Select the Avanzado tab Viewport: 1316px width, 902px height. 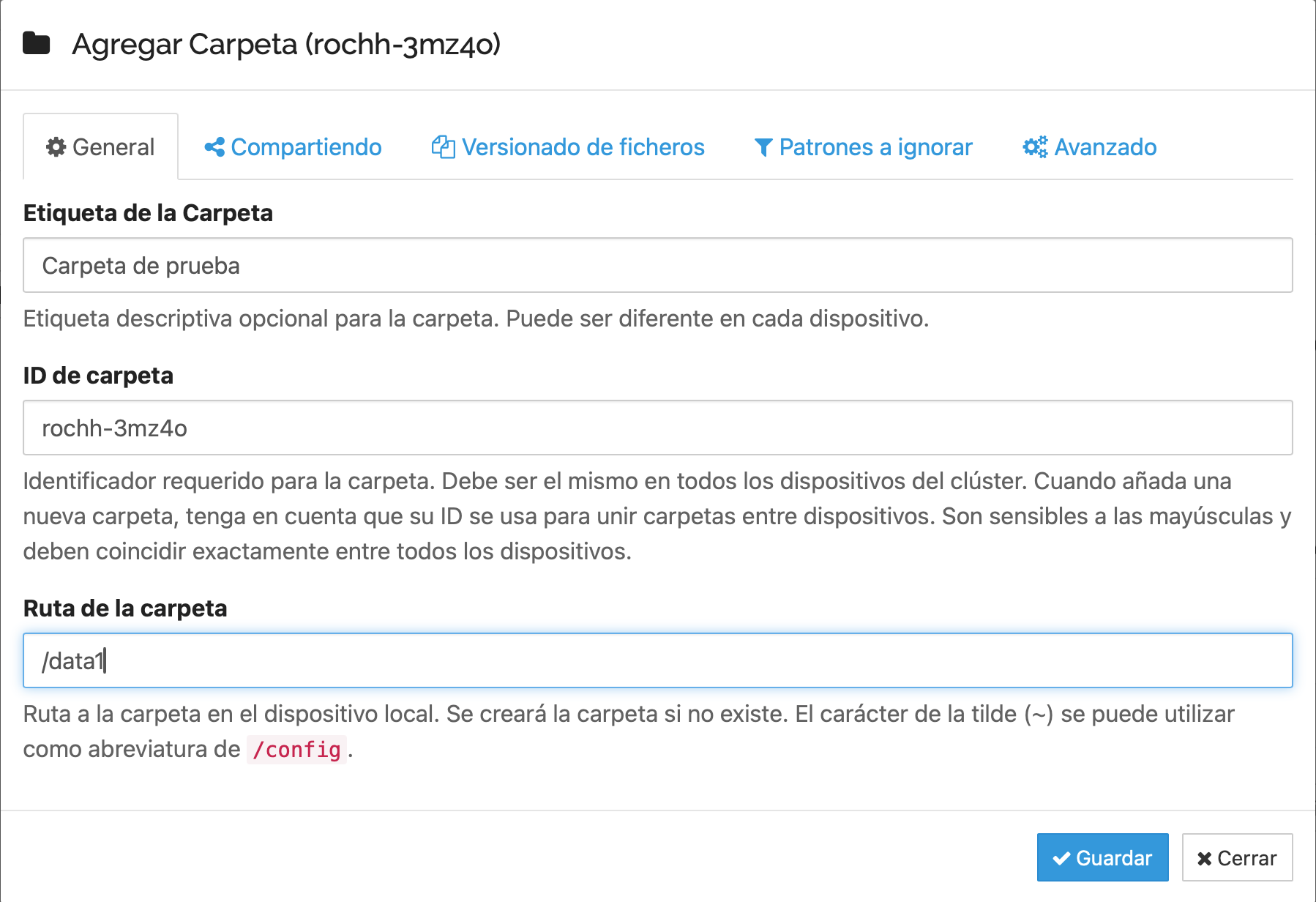coord(1090,147)
